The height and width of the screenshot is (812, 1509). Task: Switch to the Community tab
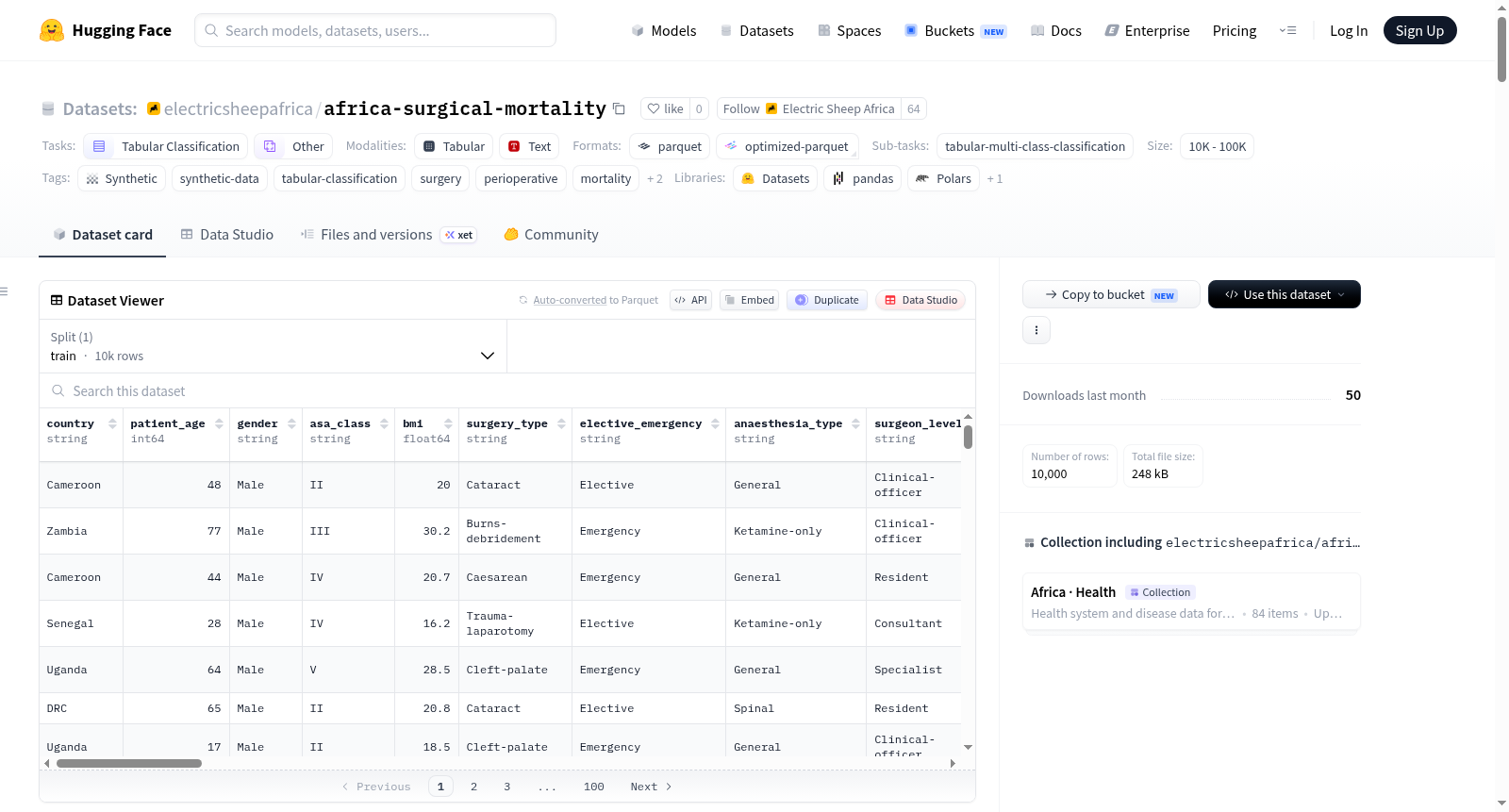click(x=552, y=235)
